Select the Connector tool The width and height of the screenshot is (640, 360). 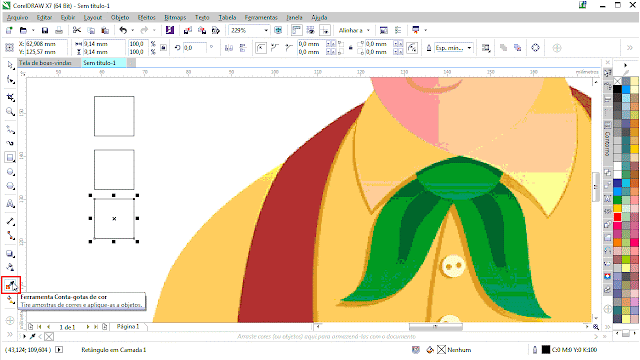tap(10, 236)
